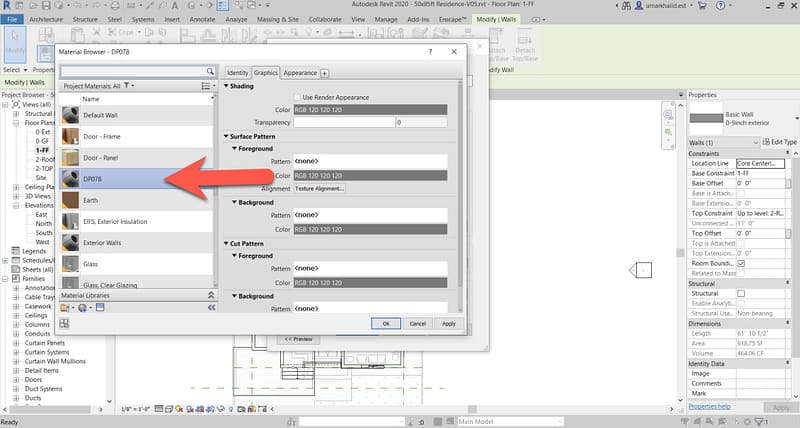This screenshot has height=428, width=800.
Task: Collapse the material editor with double chevron
Action: pyautogui.click(x=211, y=308)
